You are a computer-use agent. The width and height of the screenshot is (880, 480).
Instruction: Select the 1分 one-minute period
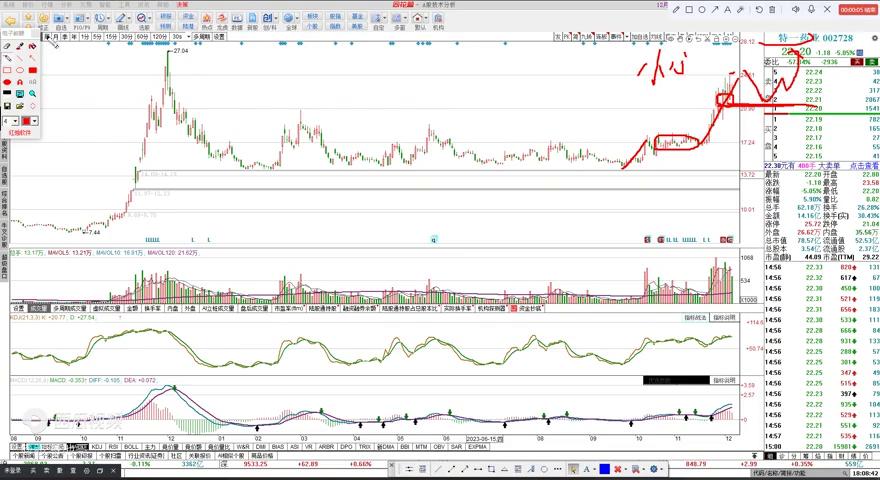click(85, 36)
